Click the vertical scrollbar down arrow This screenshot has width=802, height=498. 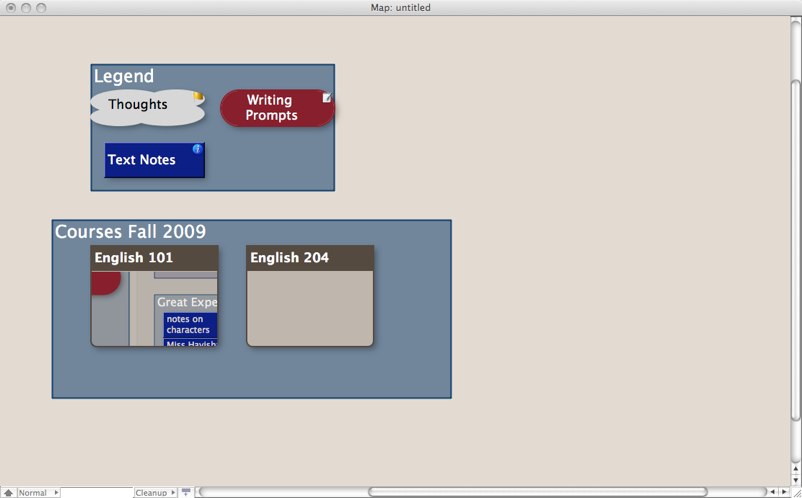pyautogui.click(x=796, y=480)
